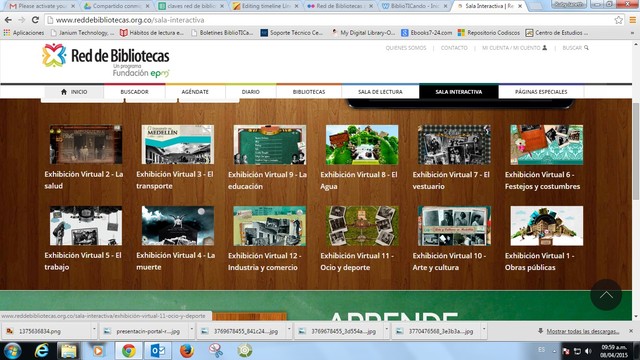The image size is (640, 360).
Task: Open thumbnail of Exhibición Virtual 4 La muerte
Action: [x=178, y=226]
